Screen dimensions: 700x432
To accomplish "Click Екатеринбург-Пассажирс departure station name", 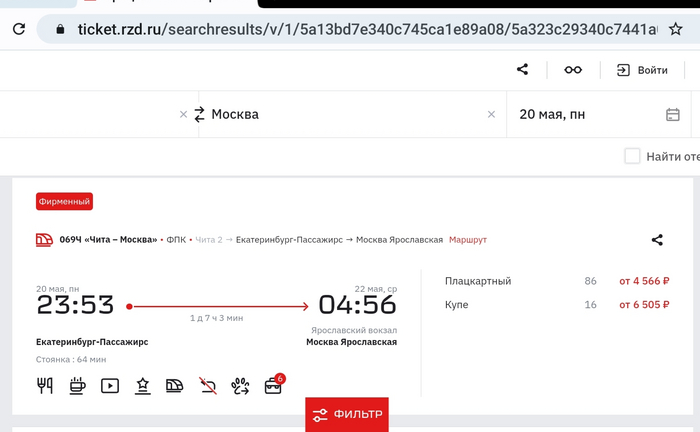I will [x=92, y=342].
